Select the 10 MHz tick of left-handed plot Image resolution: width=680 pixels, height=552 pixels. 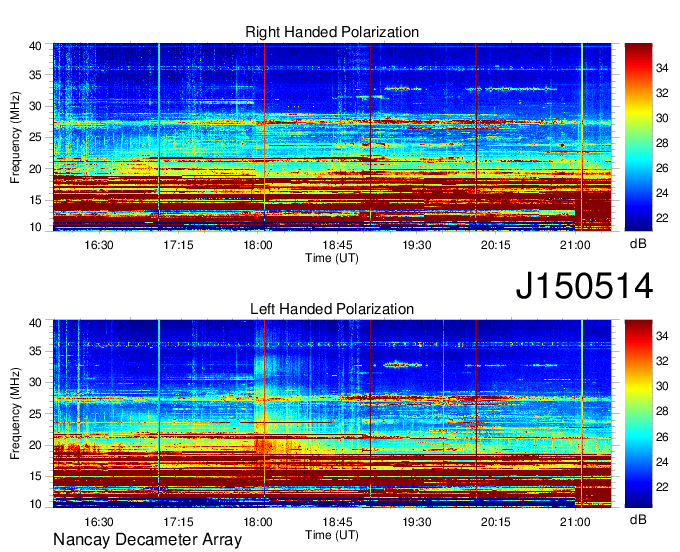(x=35, y=504)
